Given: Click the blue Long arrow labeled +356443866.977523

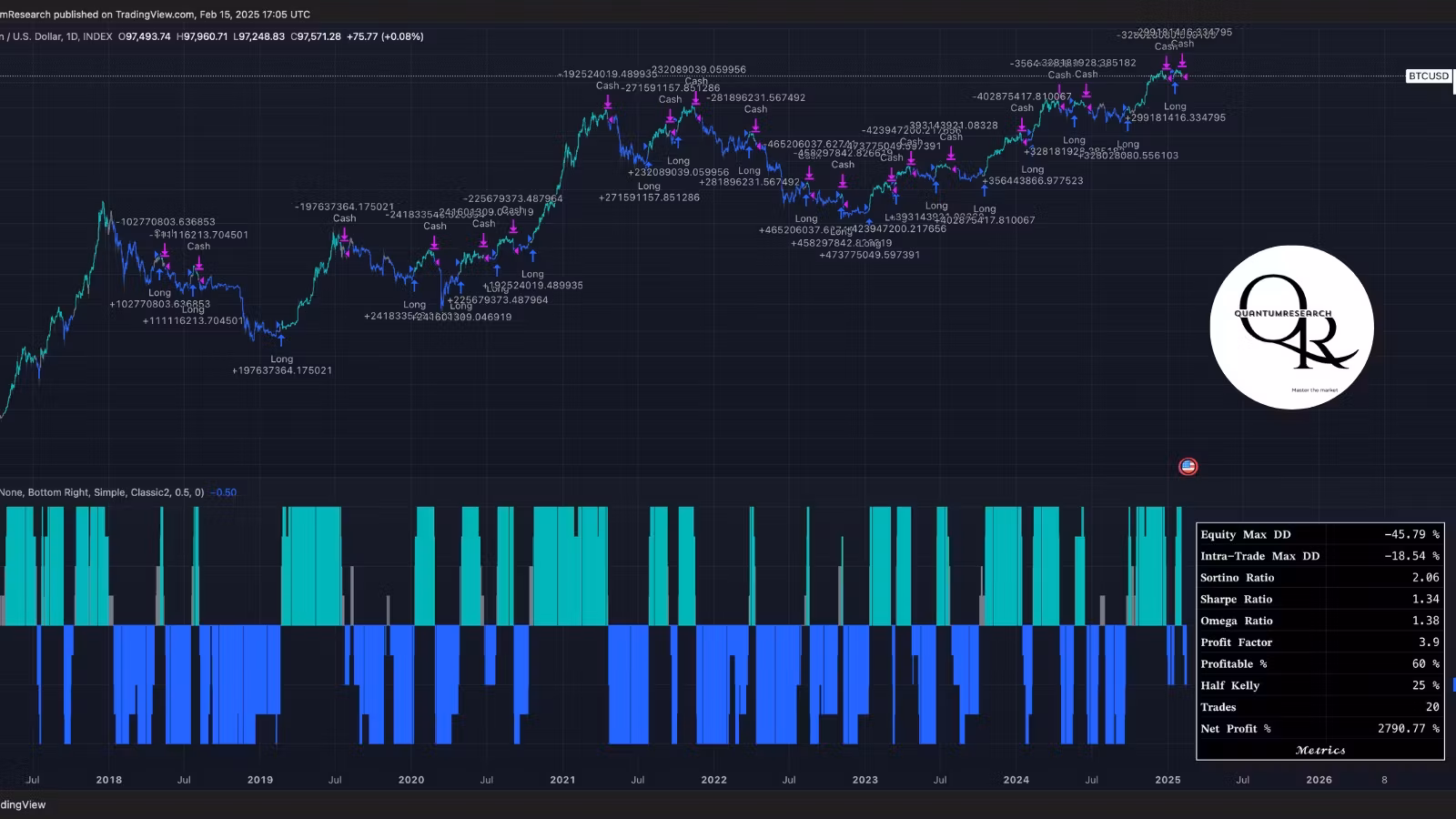Looking at the screenshot, I should coord(984,189).
